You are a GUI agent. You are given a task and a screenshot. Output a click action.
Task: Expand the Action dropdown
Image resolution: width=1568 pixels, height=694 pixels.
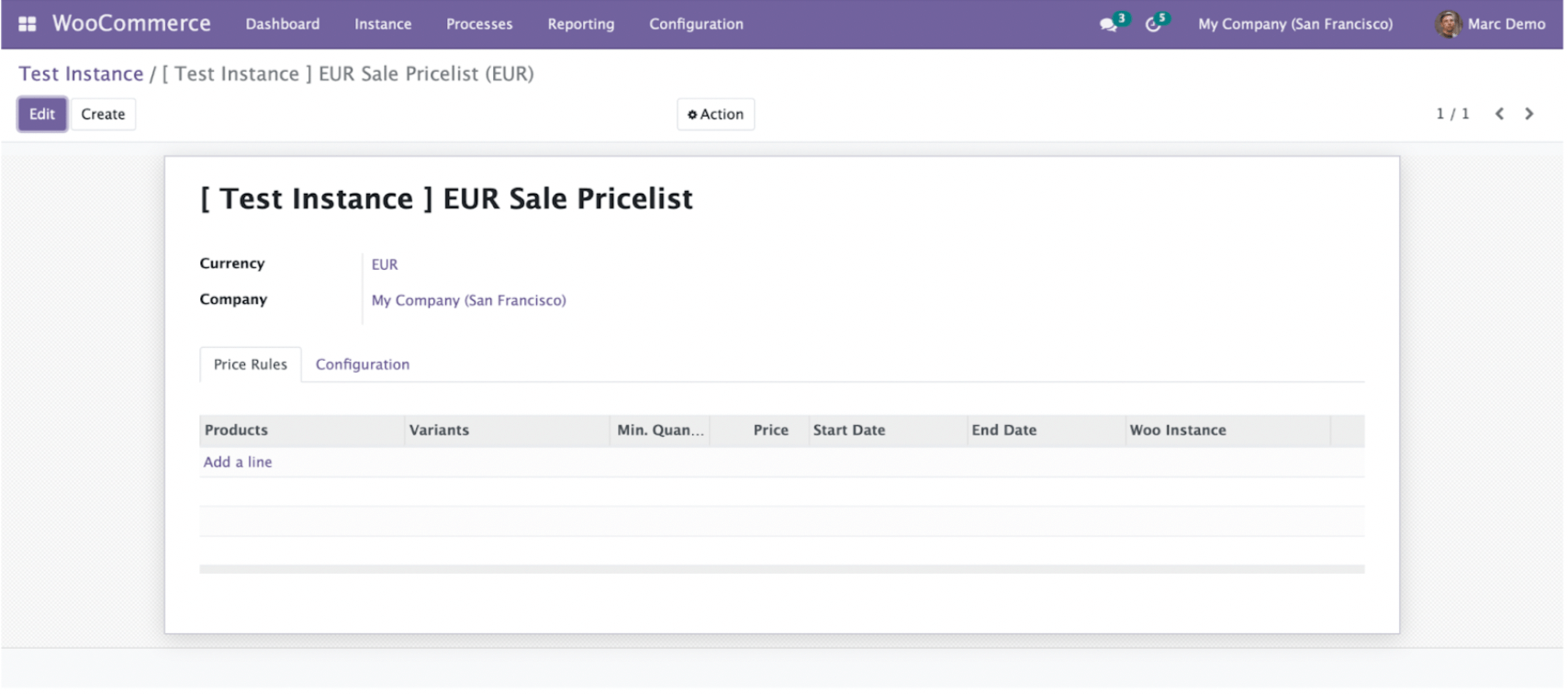(x=715, y=115)
